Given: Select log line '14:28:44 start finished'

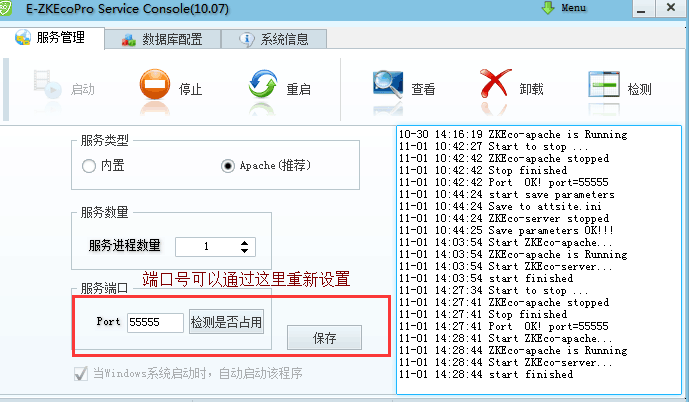Looking at the screenshot, I should pos(486,374).
